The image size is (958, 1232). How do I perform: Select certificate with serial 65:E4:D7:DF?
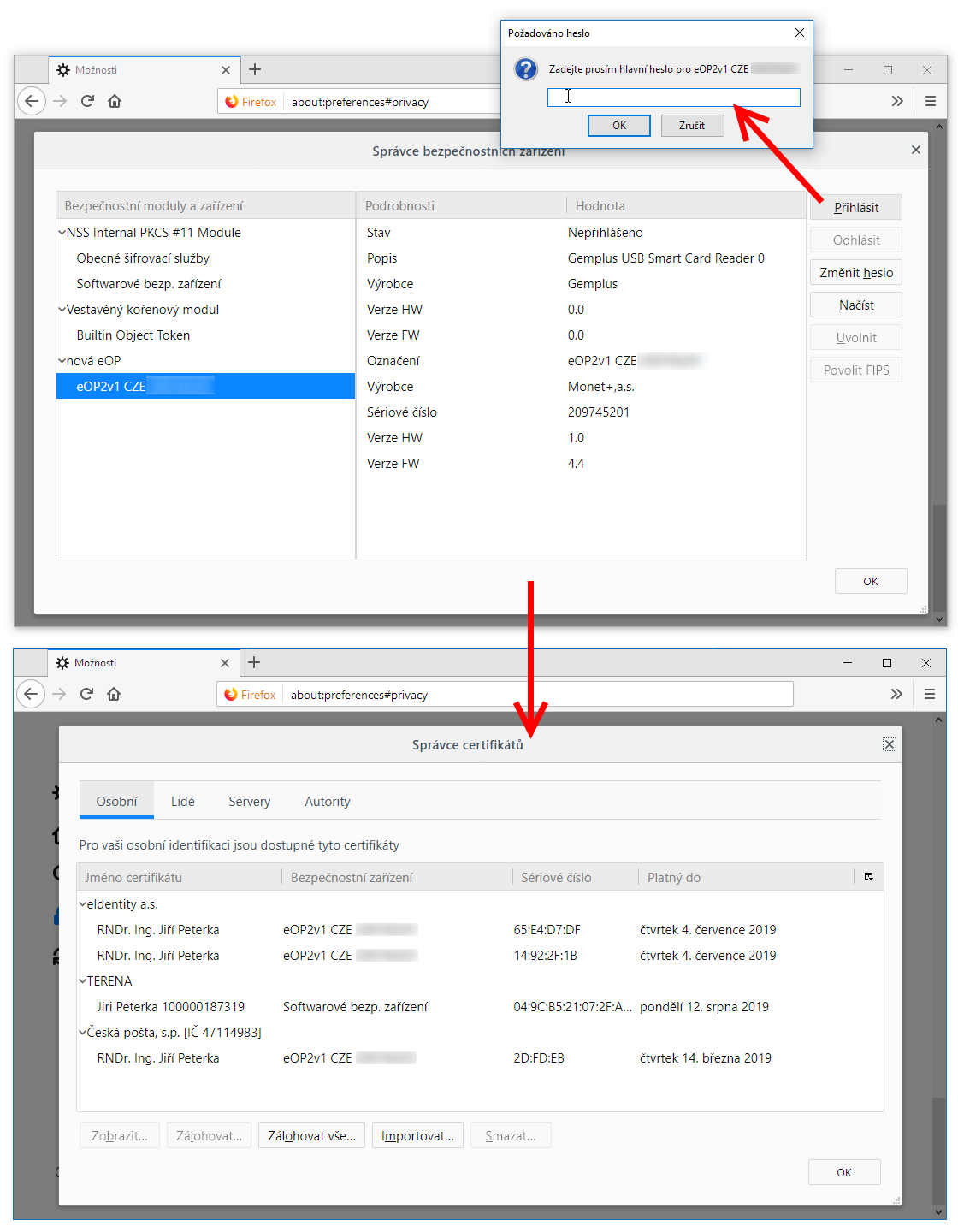pyautogui.click(x=480, y=929)
